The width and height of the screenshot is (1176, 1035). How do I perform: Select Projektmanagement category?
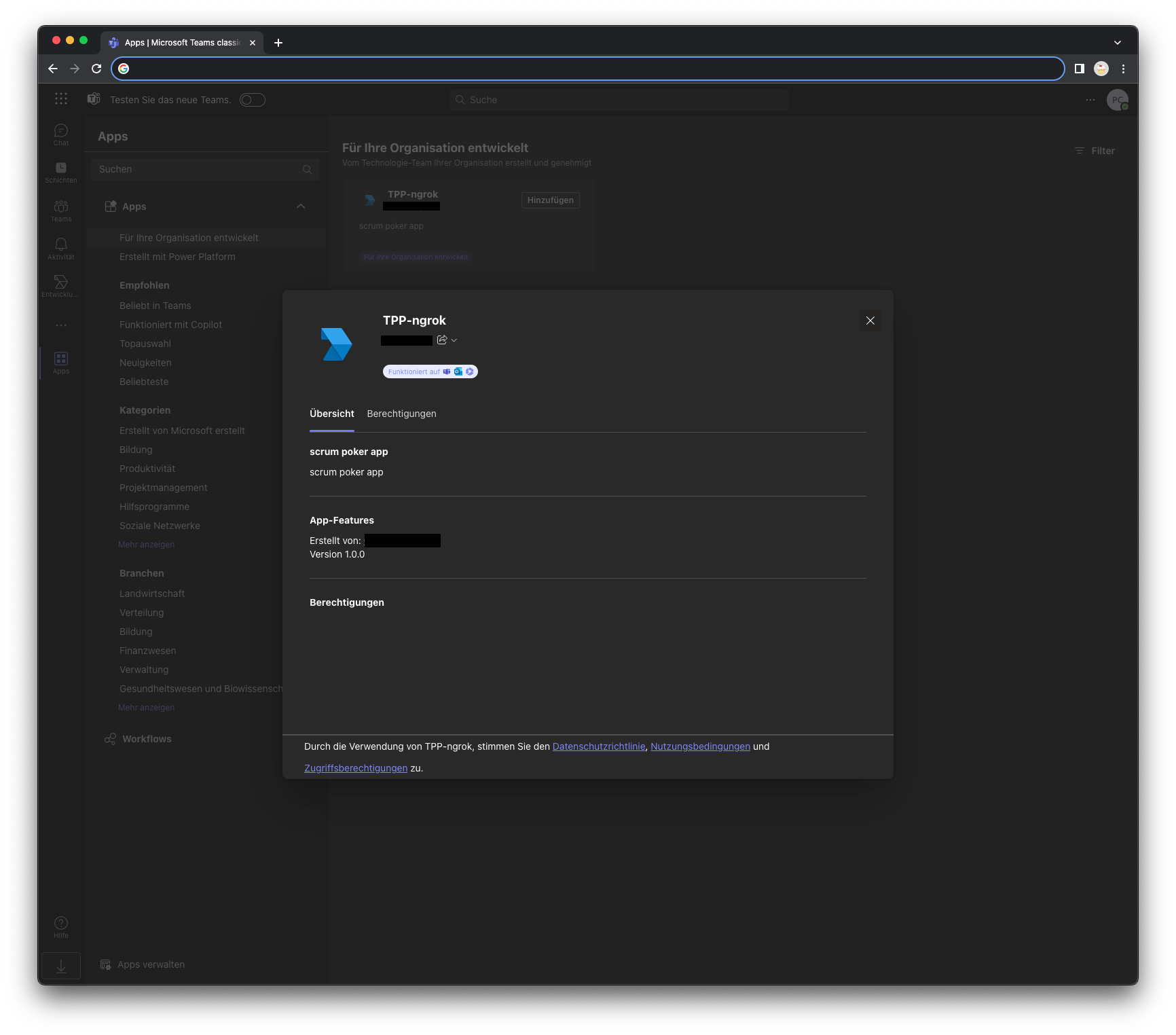[x=163, y=488]
